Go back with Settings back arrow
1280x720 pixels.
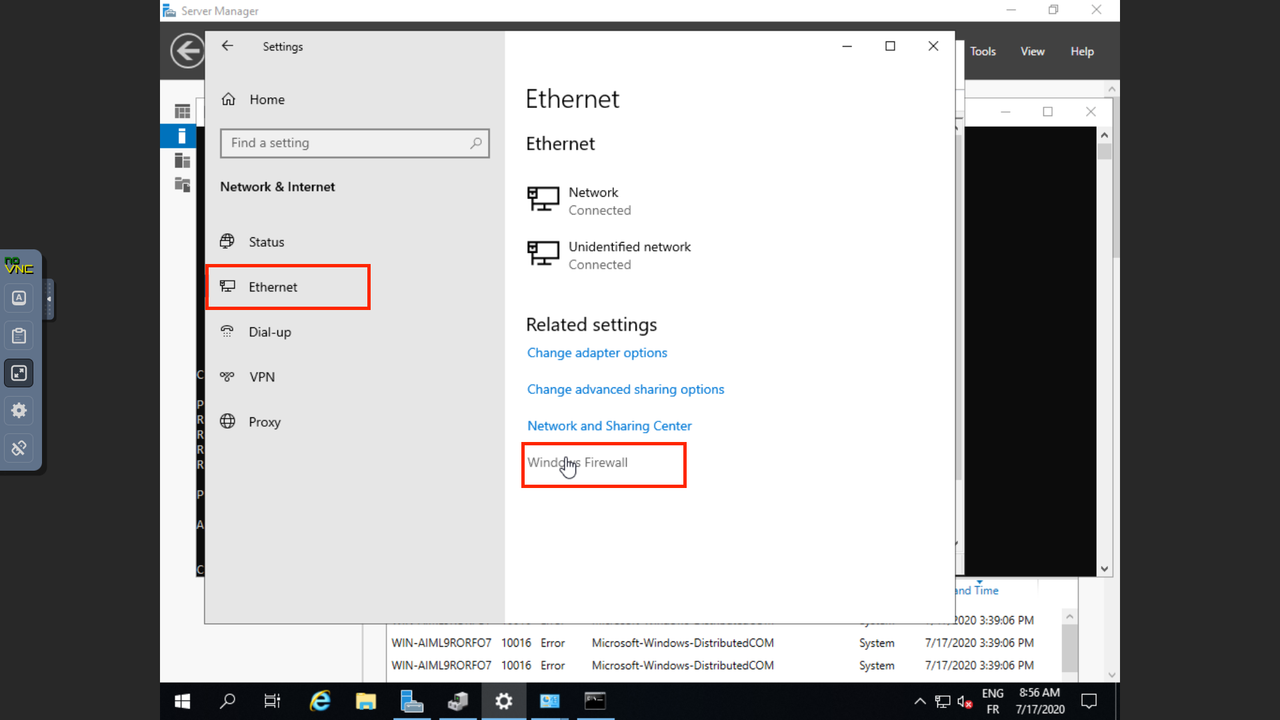227,46
